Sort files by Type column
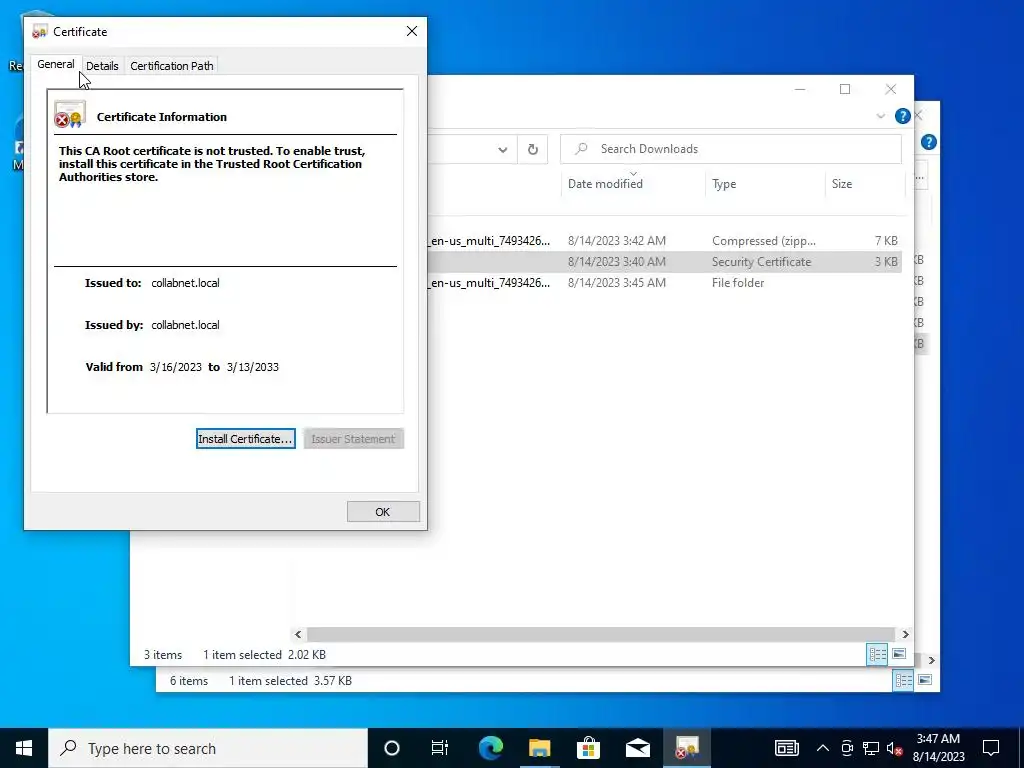The image size is (1024, 768). pos(724,184)
